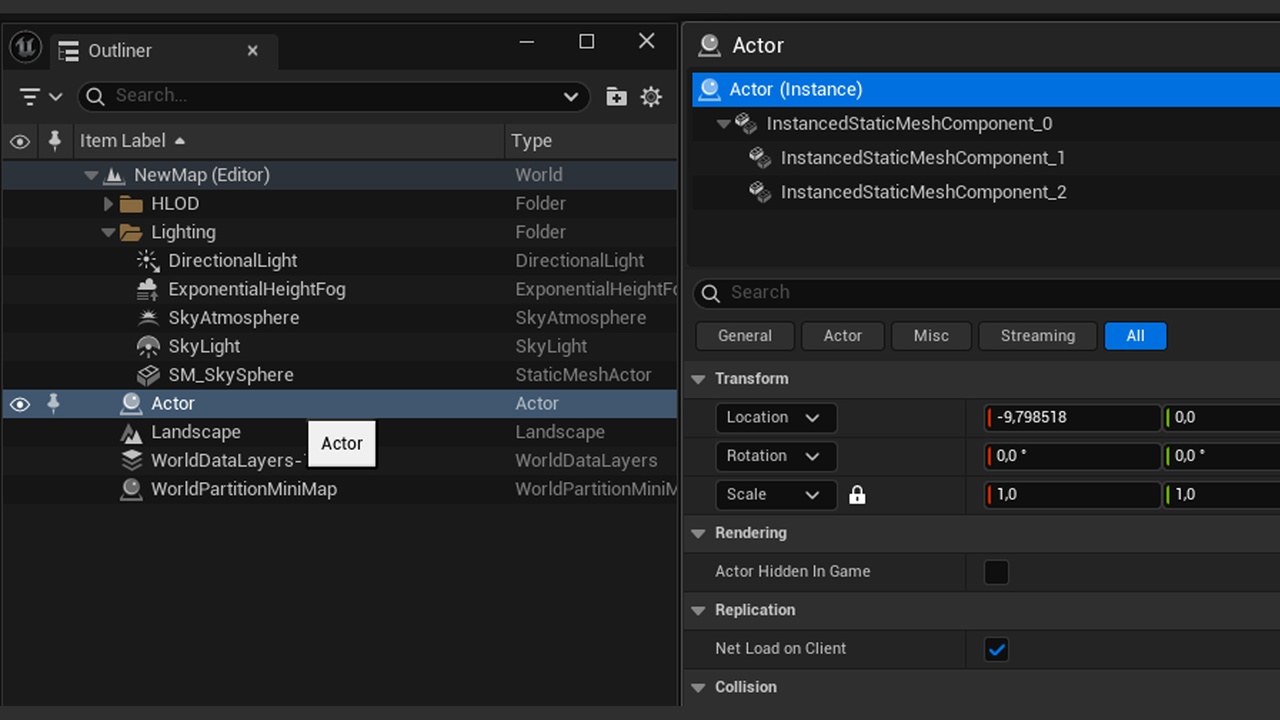Click the InstancedStaticMeshComponent_2 component icon
This screenshot has width=1280, height=720.
click(x=760, y=192)
